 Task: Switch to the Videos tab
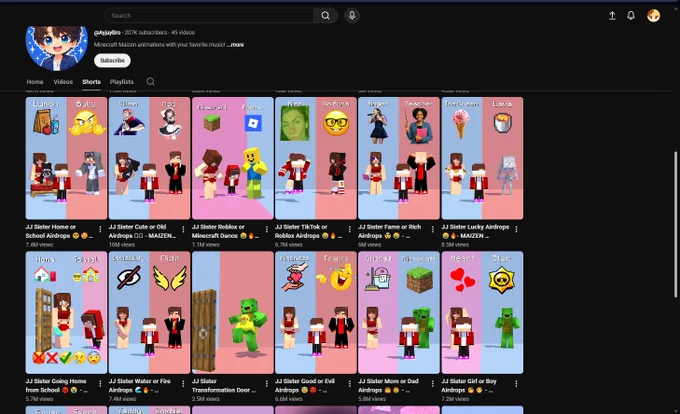(x=63, y=81)
